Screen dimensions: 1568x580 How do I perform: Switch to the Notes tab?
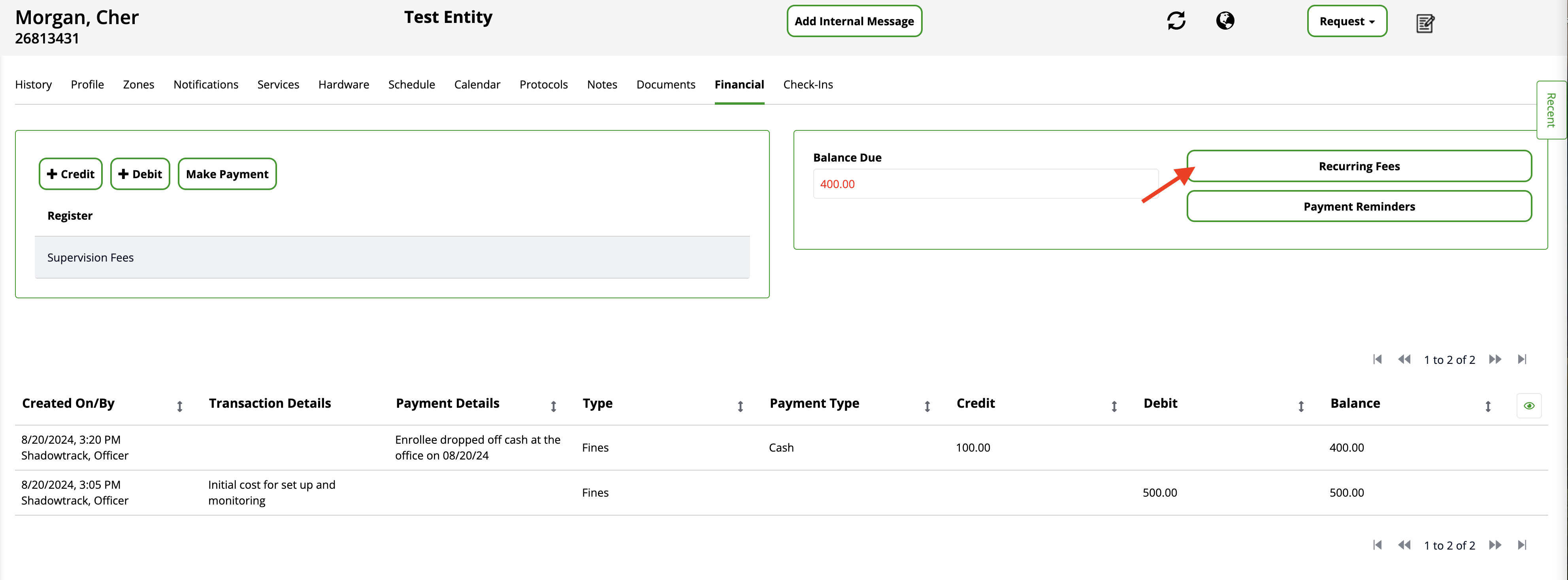[x=602, y=85]
